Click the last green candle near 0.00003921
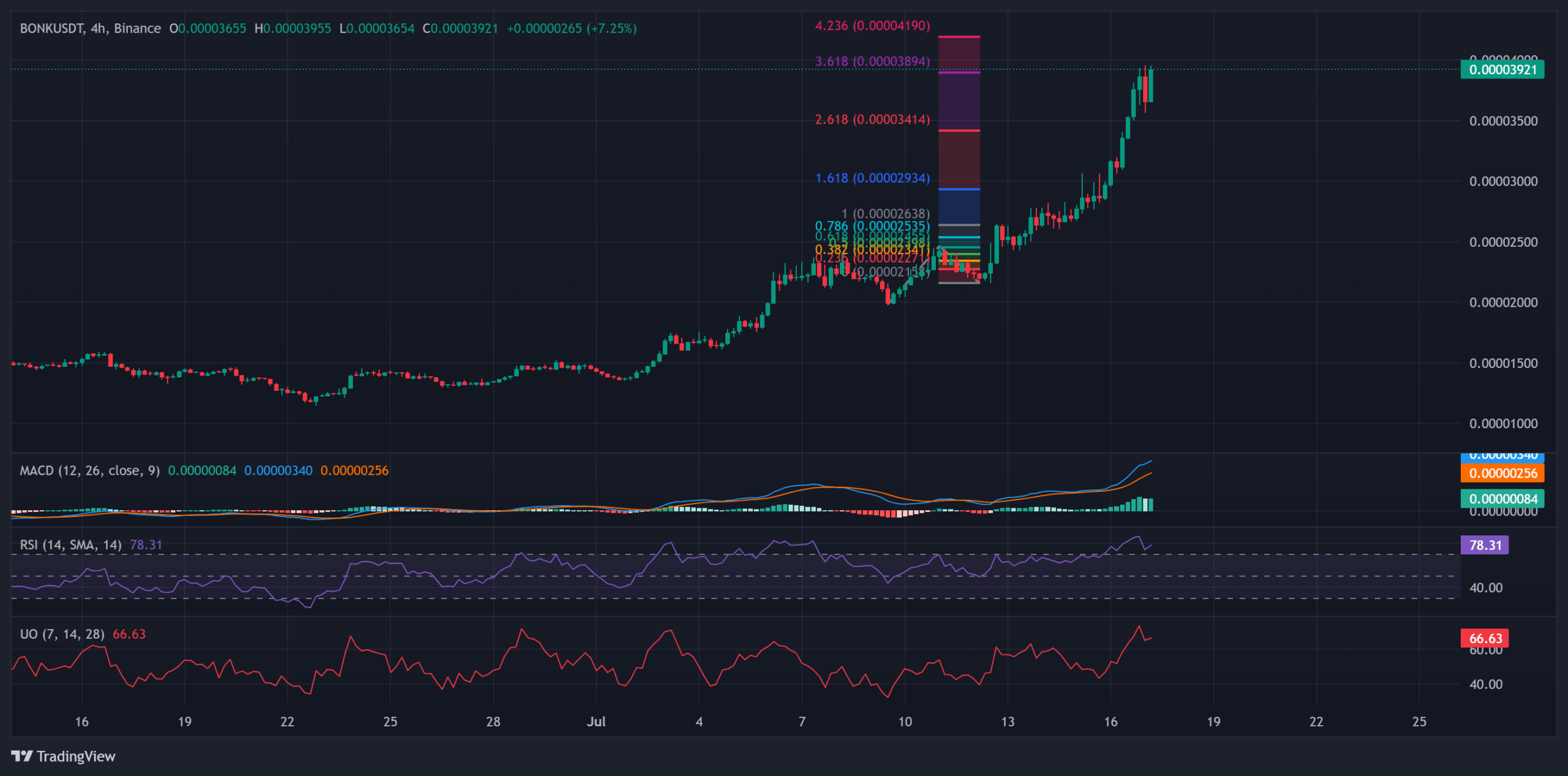1568x776 pixels. (x=1151, y=85)
